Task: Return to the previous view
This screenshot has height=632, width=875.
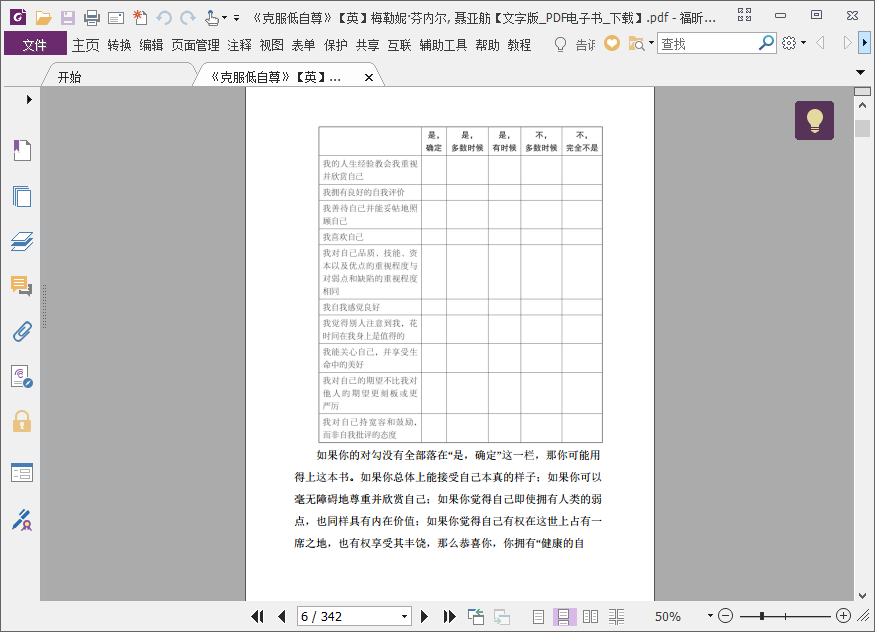Action: [475, 616]
